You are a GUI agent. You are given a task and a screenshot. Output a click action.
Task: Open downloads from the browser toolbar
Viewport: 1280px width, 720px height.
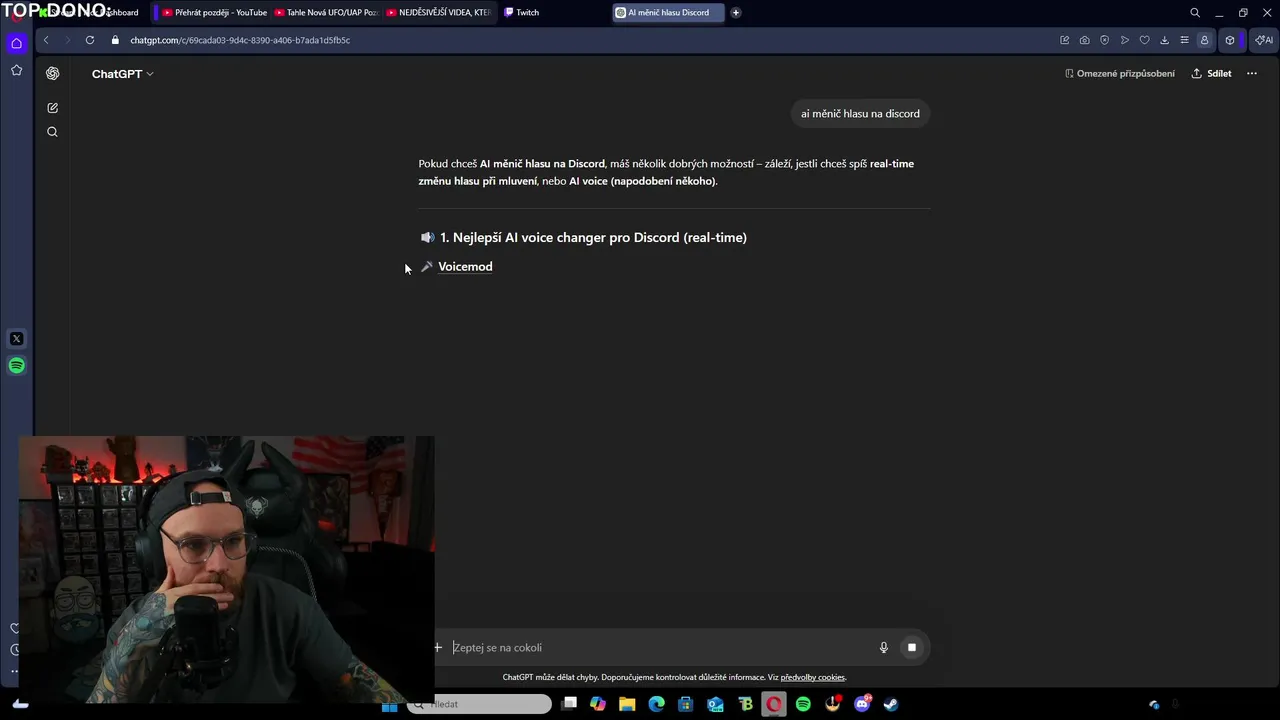coord(1164,40)
